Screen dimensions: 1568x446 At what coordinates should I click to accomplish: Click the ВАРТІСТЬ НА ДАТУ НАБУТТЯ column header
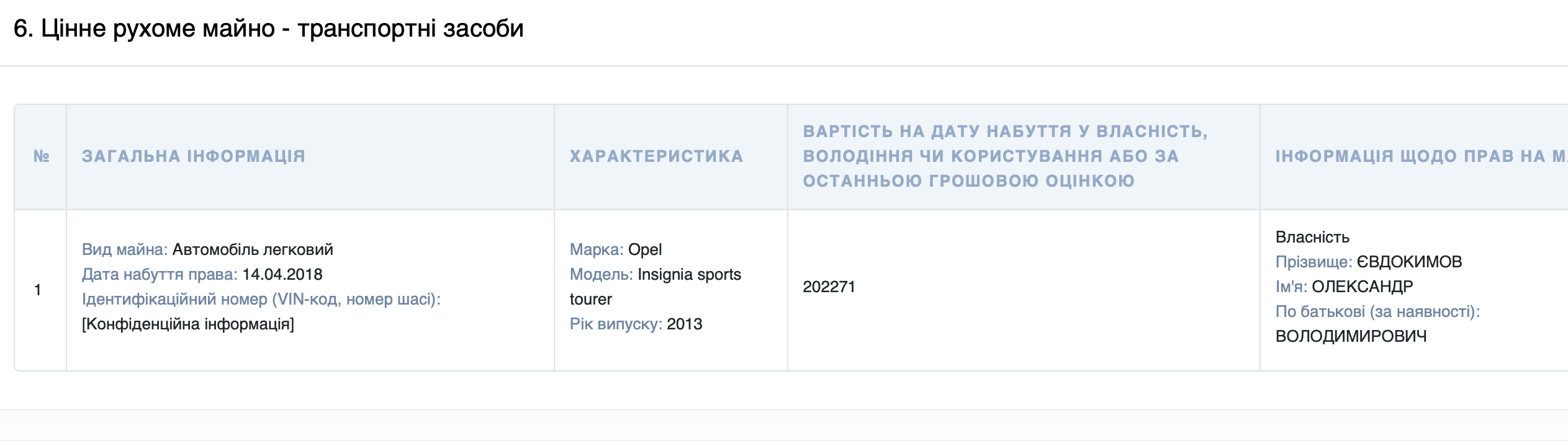click(x=1004, y=156)
